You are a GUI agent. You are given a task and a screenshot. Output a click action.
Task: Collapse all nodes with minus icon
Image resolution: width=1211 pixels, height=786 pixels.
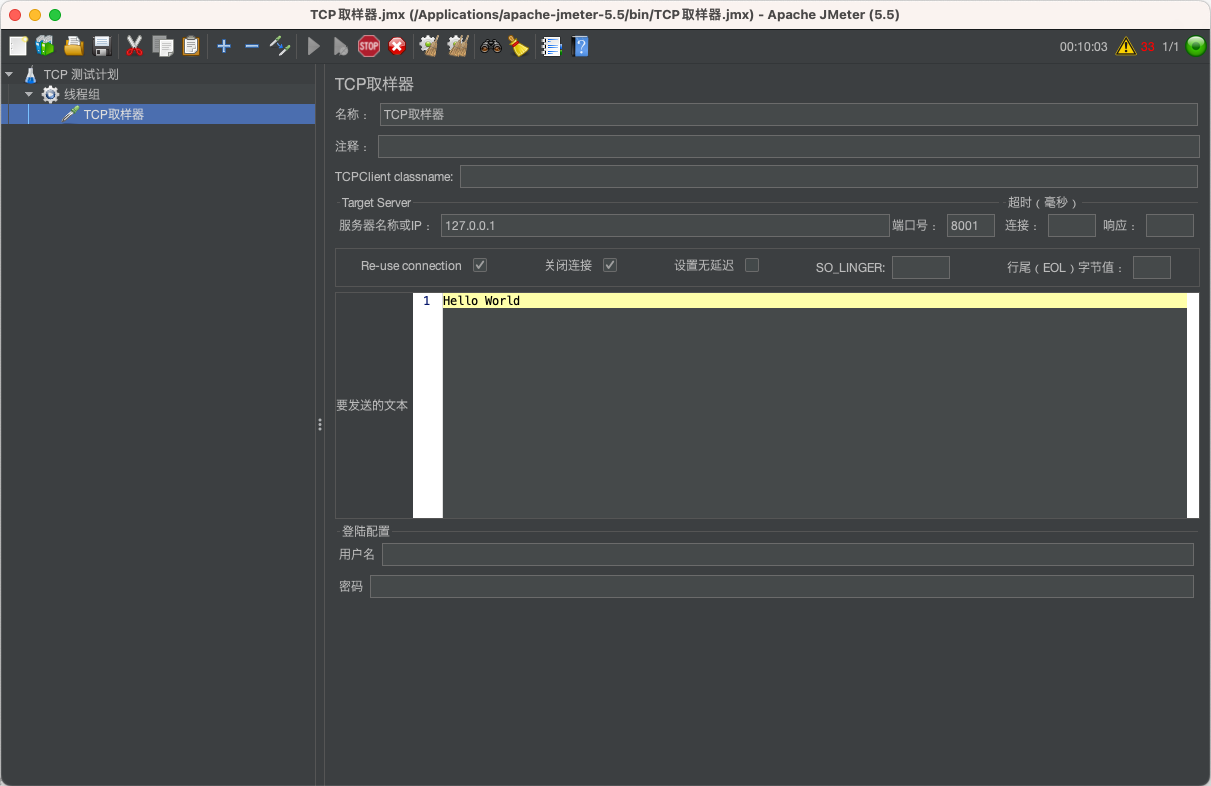click(252, 46)
